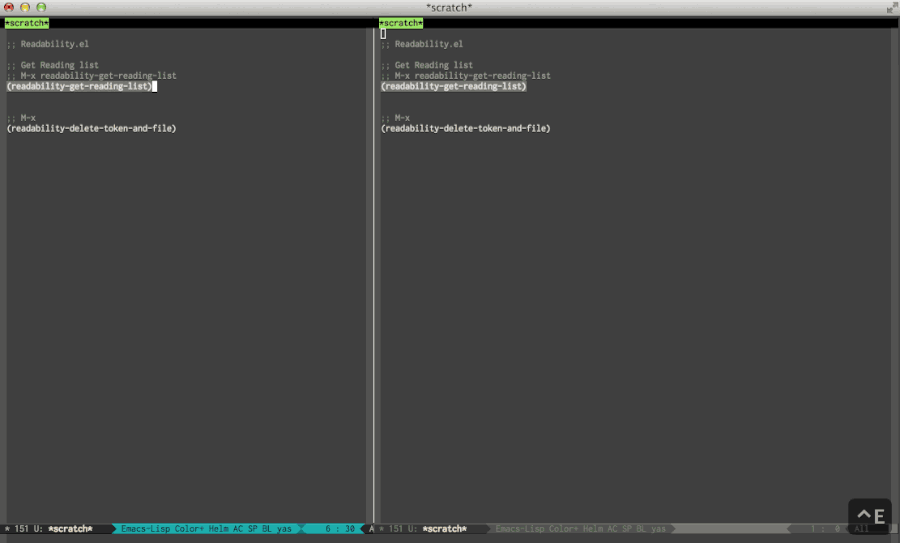Click *scratch* buffer name in left mode line
Screen dimensions: 900x543
pyautogui.click(x=71, y=529)
